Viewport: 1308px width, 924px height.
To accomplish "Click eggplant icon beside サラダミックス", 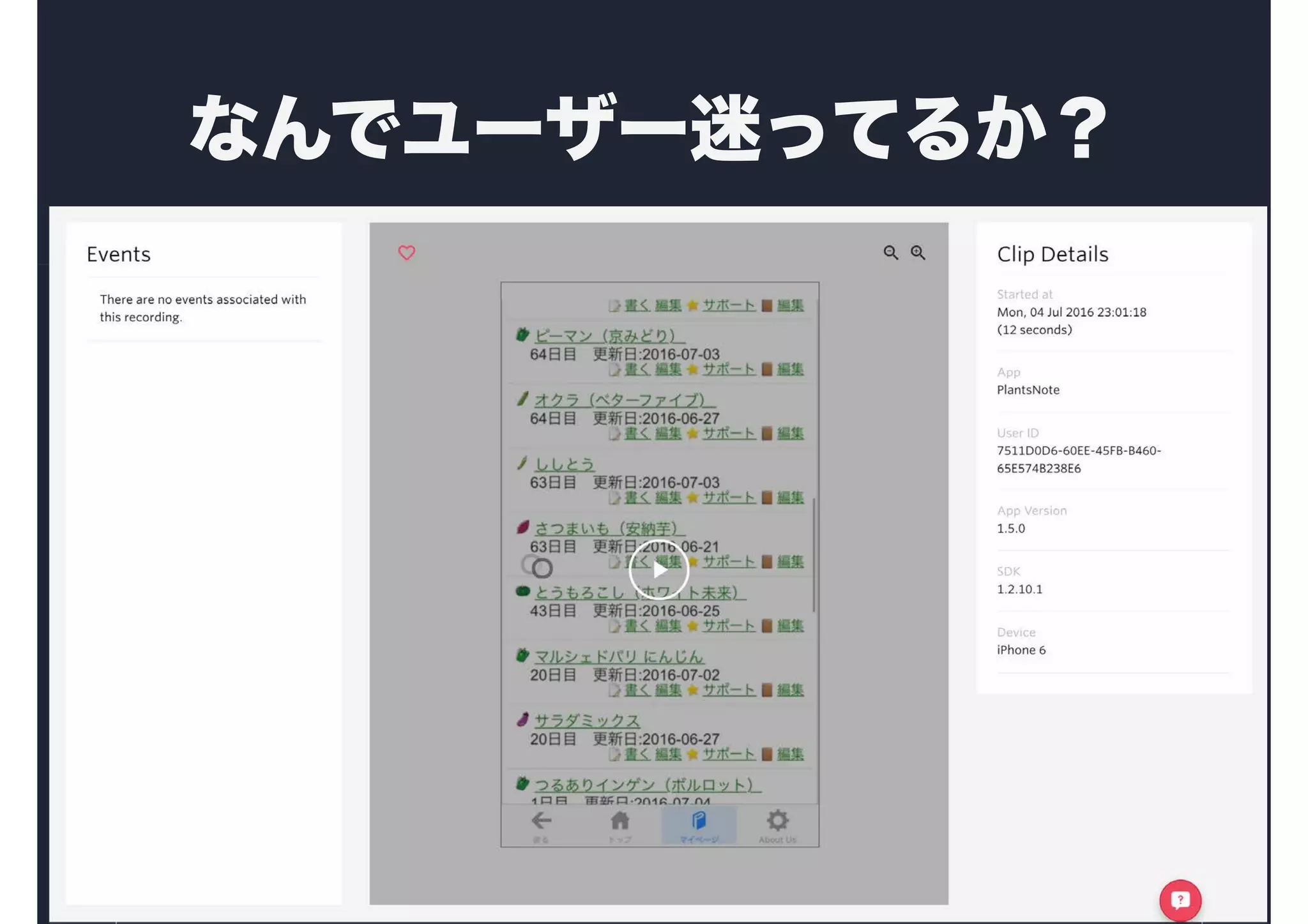I will (522, 720).
